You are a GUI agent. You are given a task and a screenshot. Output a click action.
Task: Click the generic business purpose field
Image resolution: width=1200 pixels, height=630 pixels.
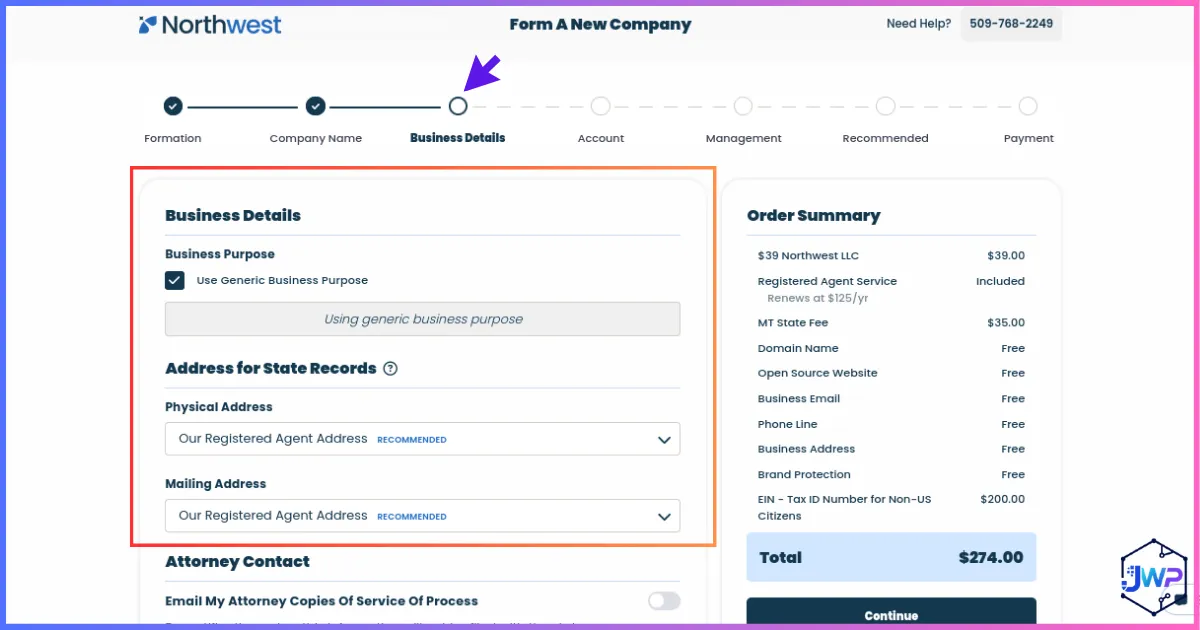(422, 319)
